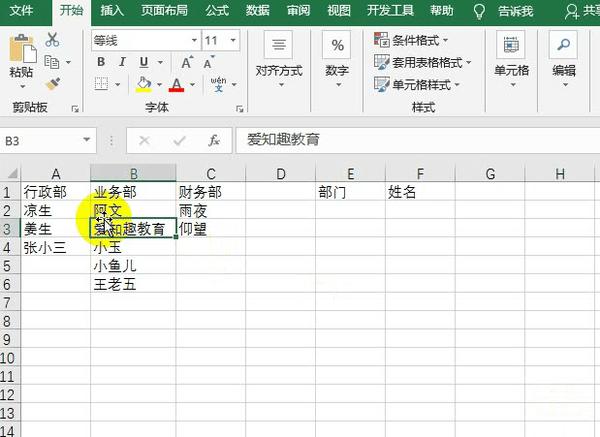Expand Copy options dropdown arrow
This screenshot has height=437, width=600.
coord(68,62)
